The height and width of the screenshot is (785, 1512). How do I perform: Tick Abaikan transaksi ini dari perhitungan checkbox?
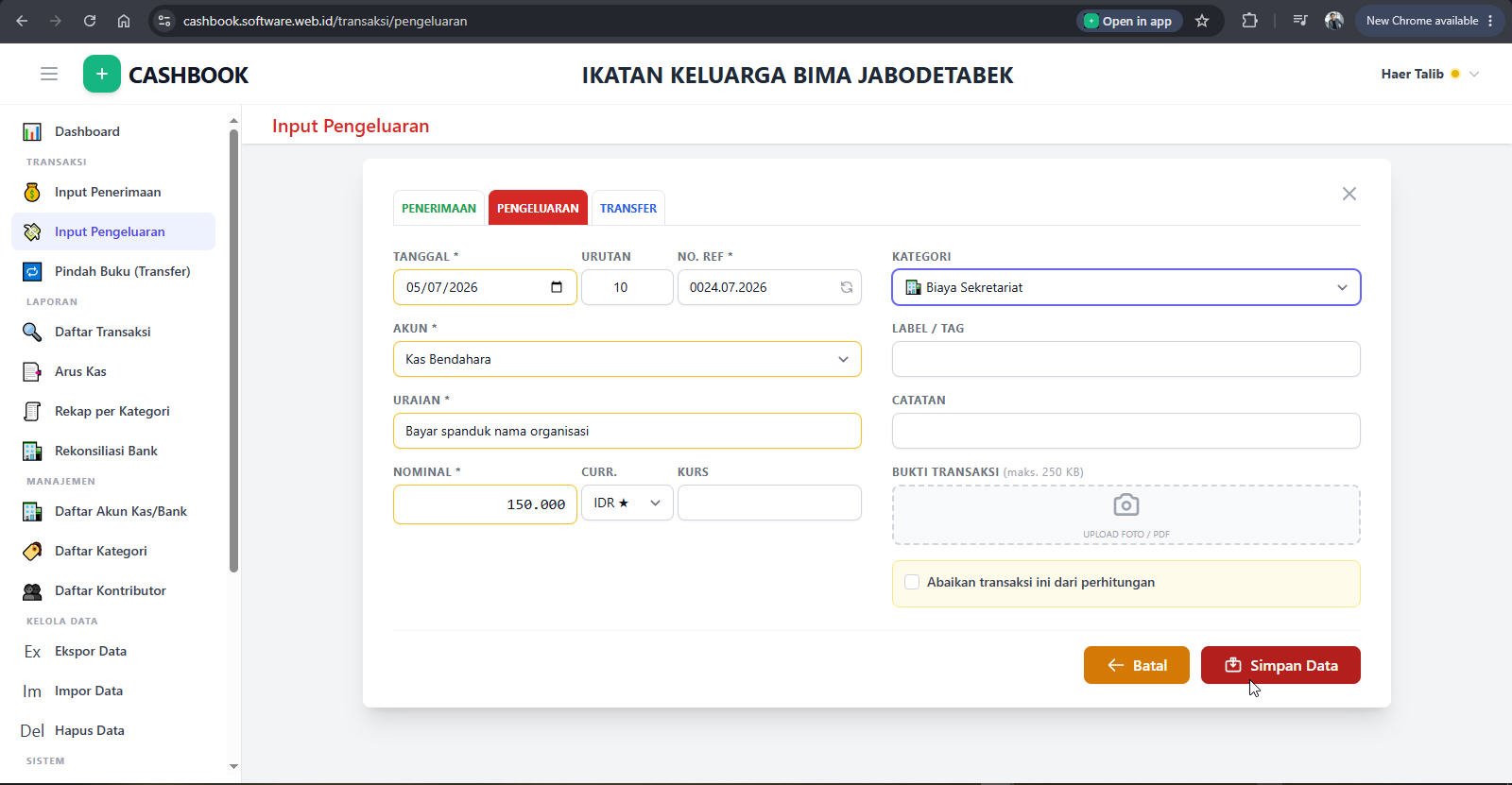point(912,582)
